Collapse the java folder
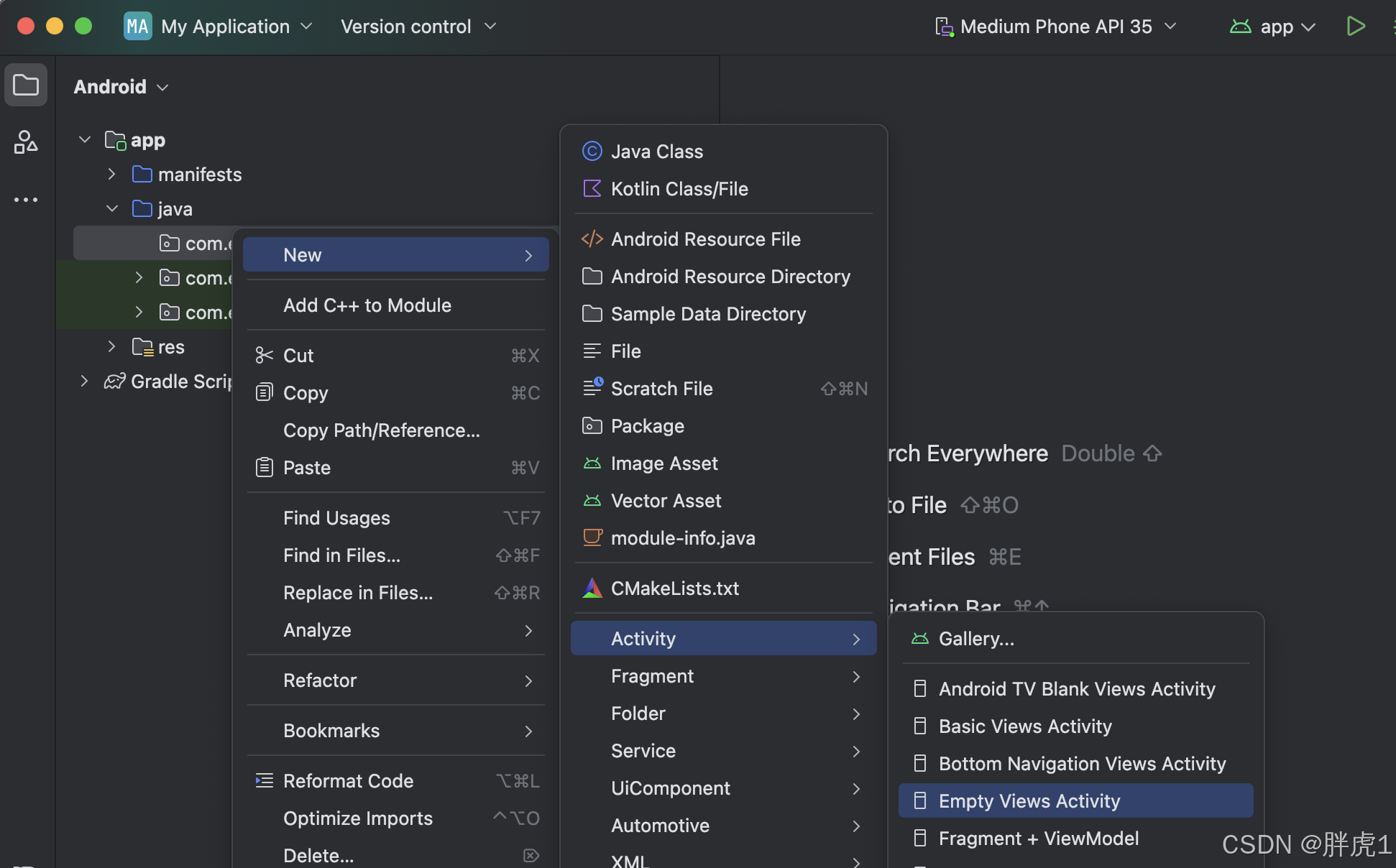Screen dimensions: 1396x868 coord(111,208)
